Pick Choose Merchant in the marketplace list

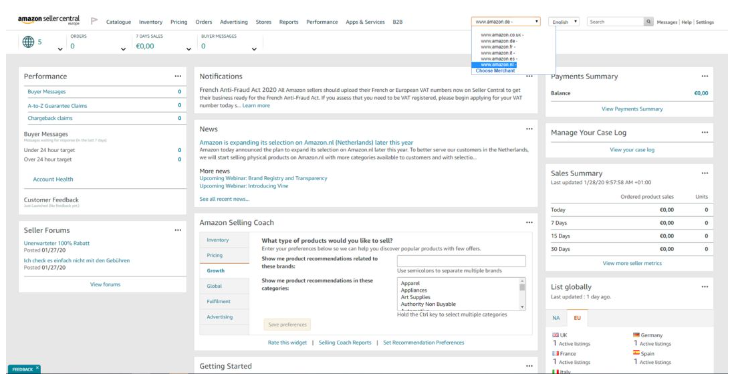coord(495,71)
